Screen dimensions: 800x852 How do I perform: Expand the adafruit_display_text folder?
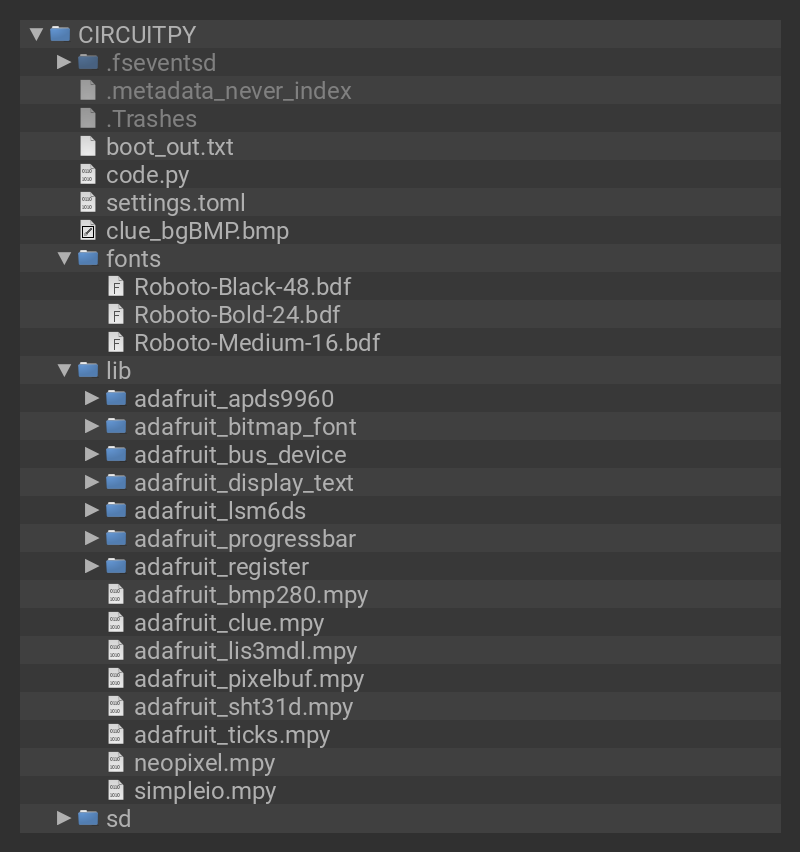point(92,483)
